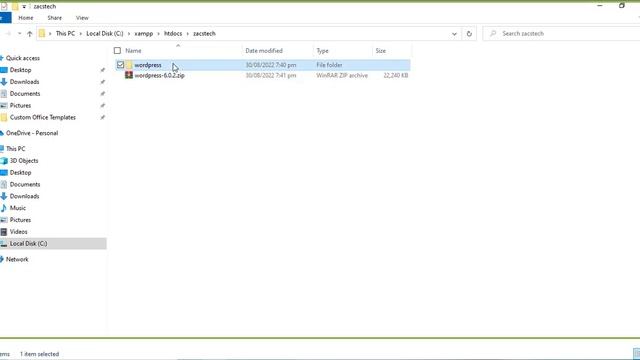Select the wordpress folder name

coord(148,65)
